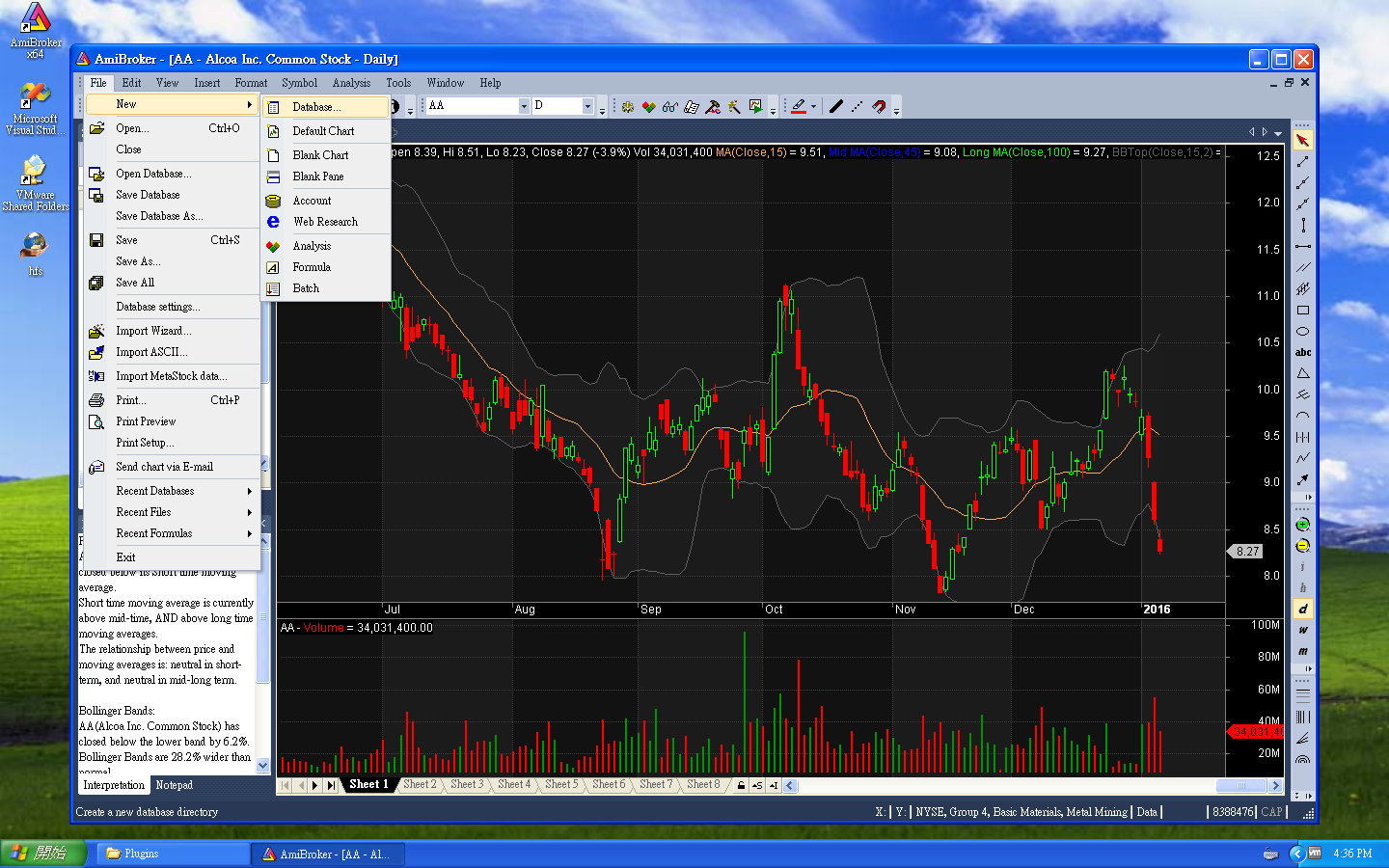The height and width of the screenshot is (868, 1389).
Task: Expand the Recent Databases submenu
Action: click(x=174, y=491)
